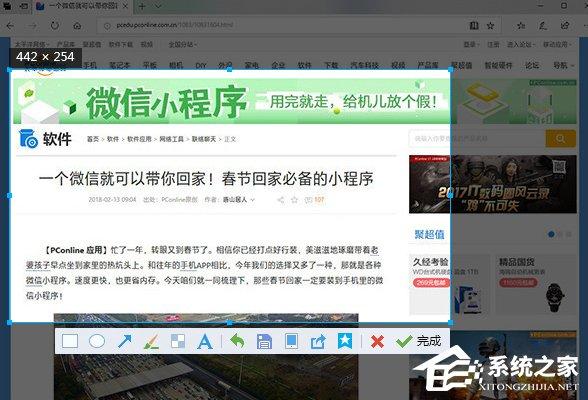Undo last annotation with green arrow
The width and height of the screenshot is (588, 400).
click(x=237, y=341)
